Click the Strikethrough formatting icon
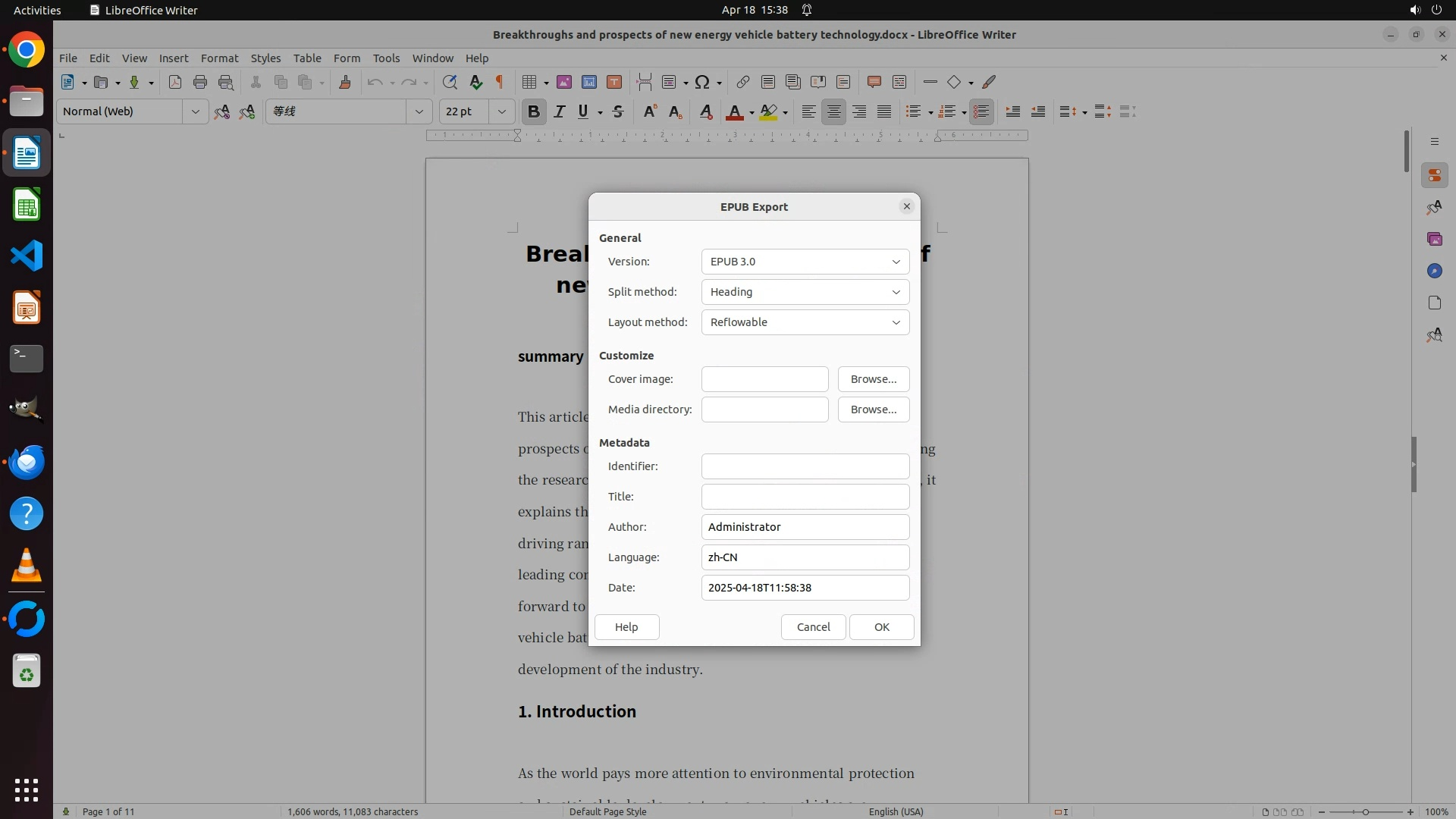1456x819 pixels. pyautogui.click(x=618, y=111)
